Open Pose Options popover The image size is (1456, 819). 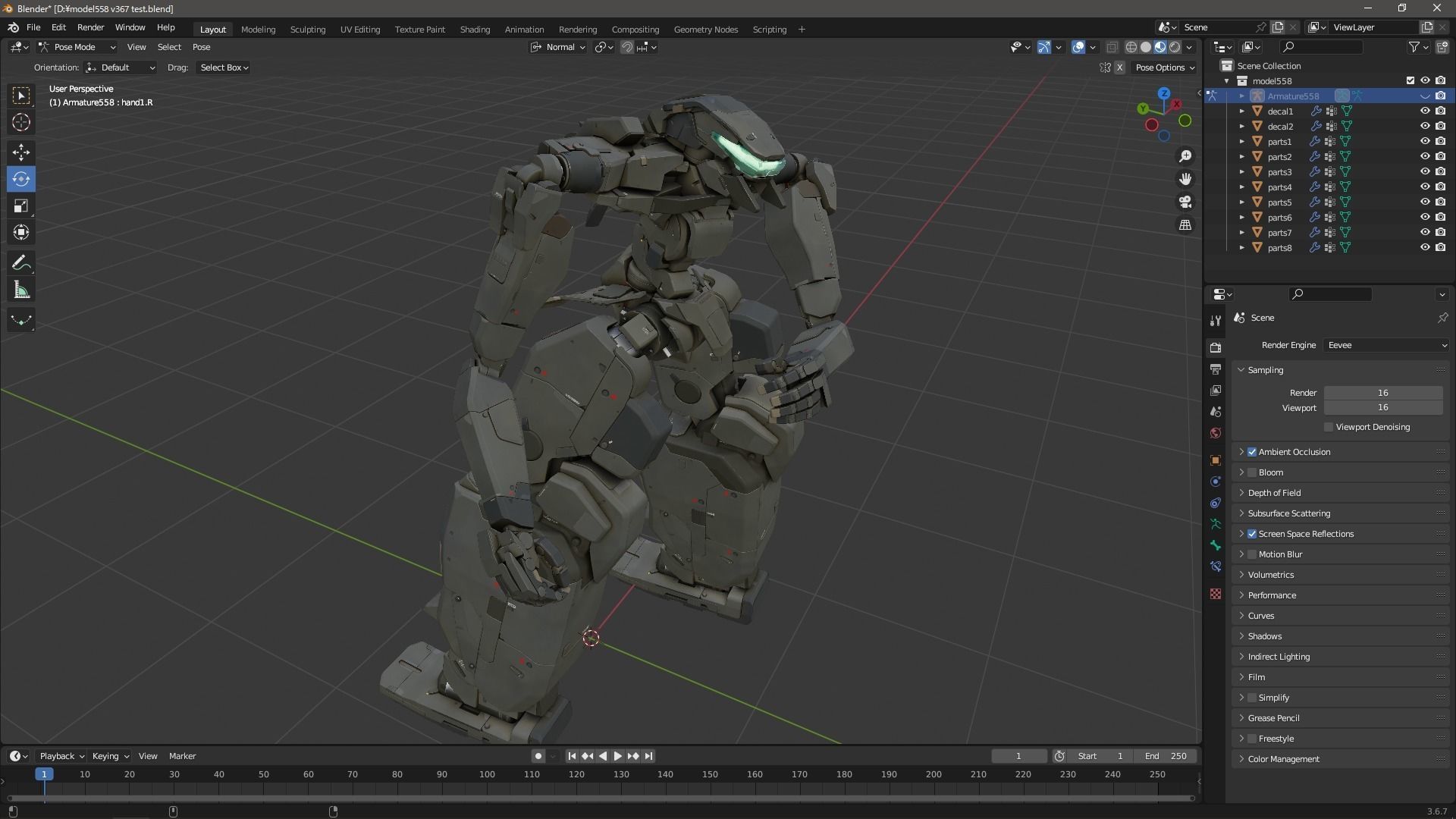pos(1164,67)
